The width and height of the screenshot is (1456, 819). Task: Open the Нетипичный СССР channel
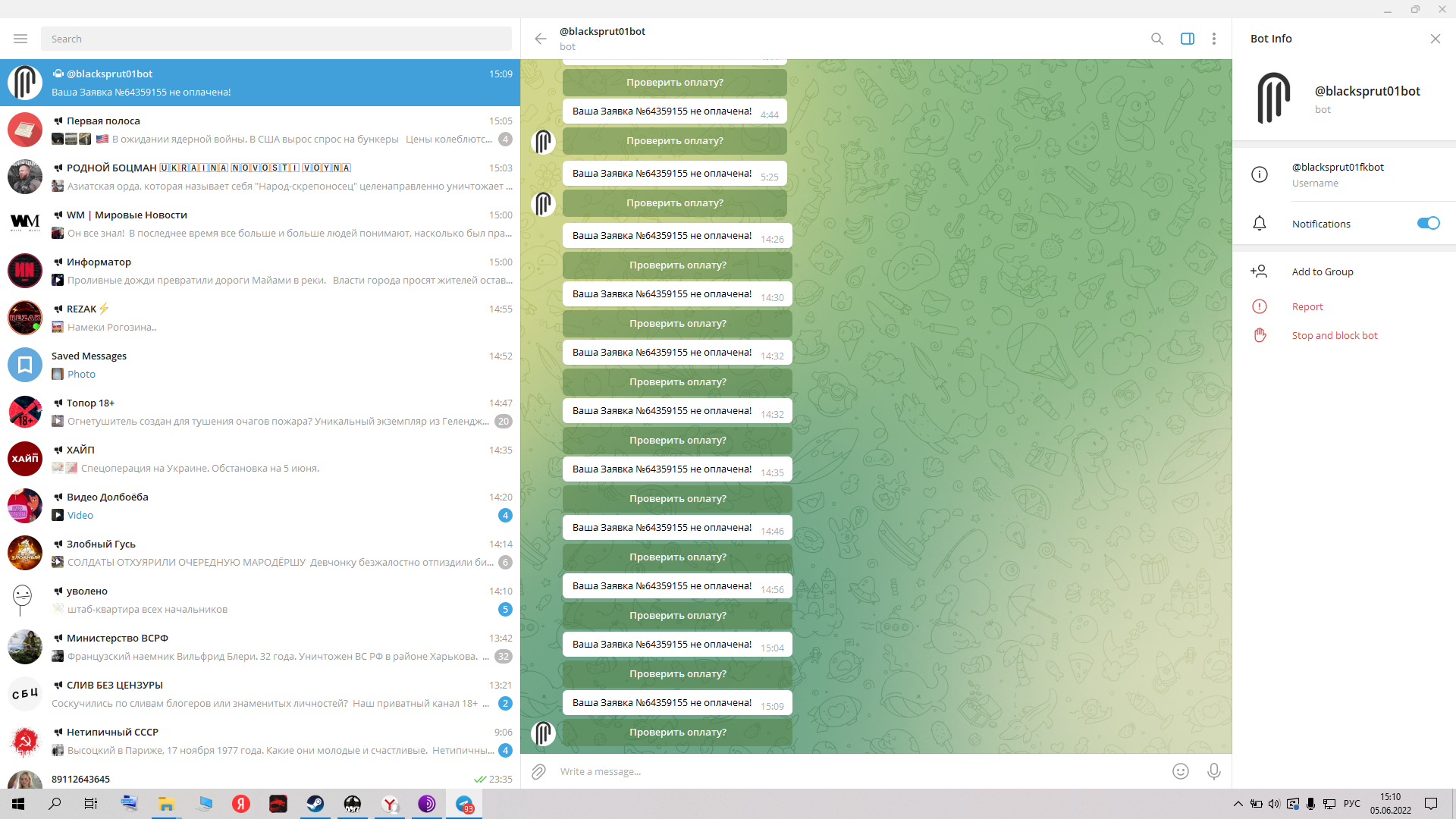(260, 741)
